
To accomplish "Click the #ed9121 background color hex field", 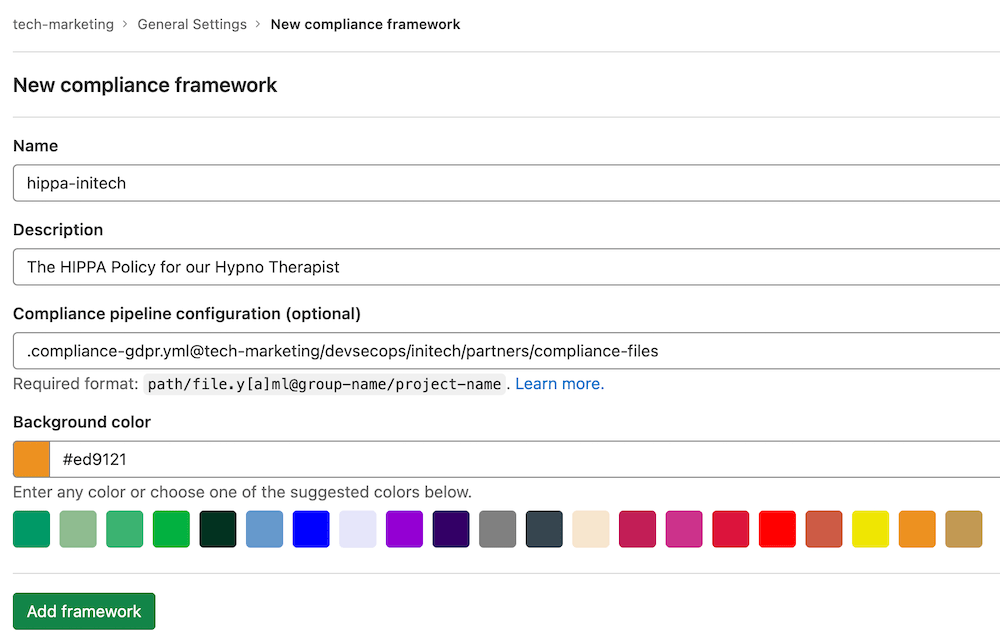I will (x=525, y=459).
